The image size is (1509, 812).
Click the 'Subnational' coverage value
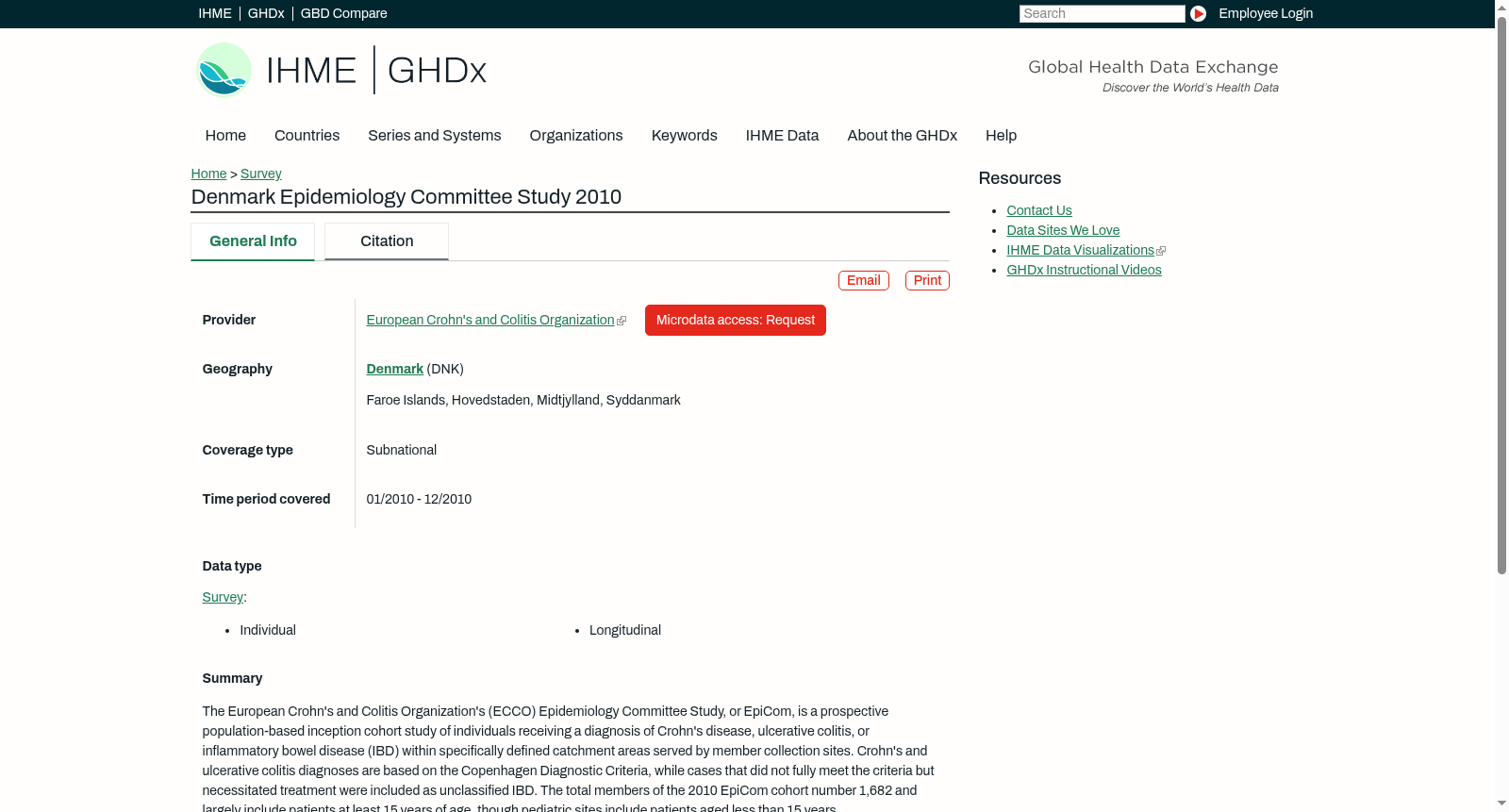pyautogui.click(x=402, y=450)
